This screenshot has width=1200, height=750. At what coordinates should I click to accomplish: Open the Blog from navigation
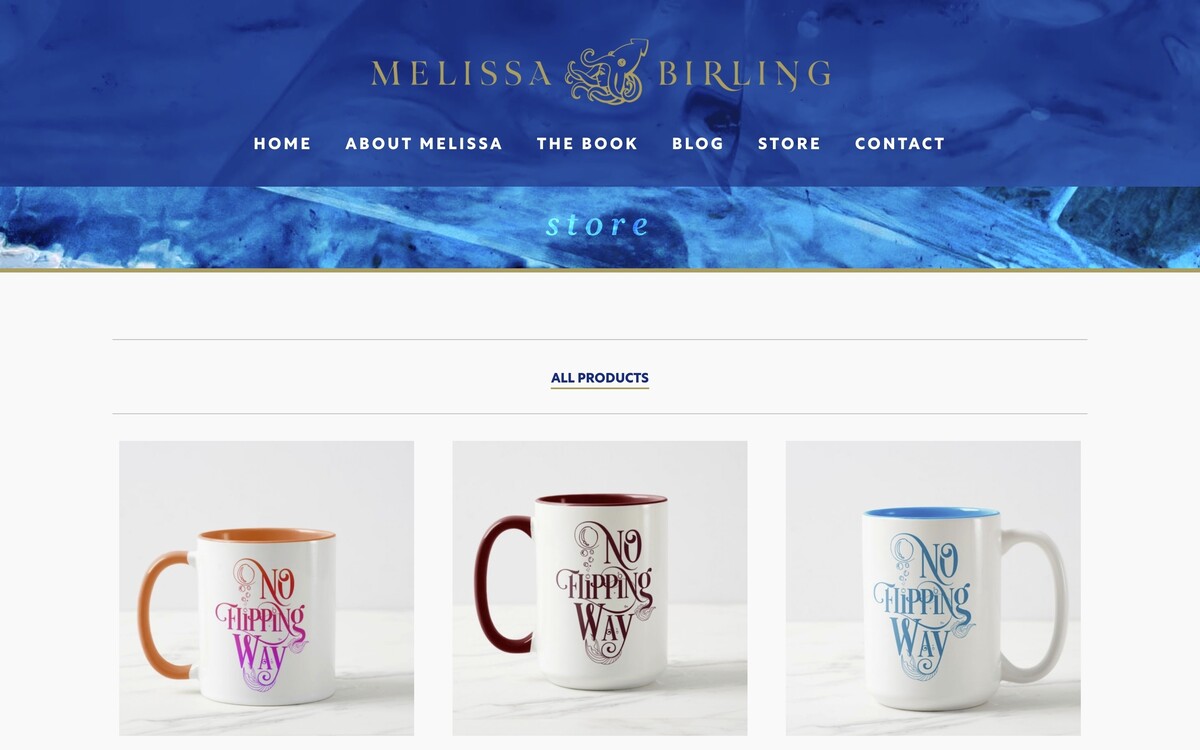(x=698, y=144)
